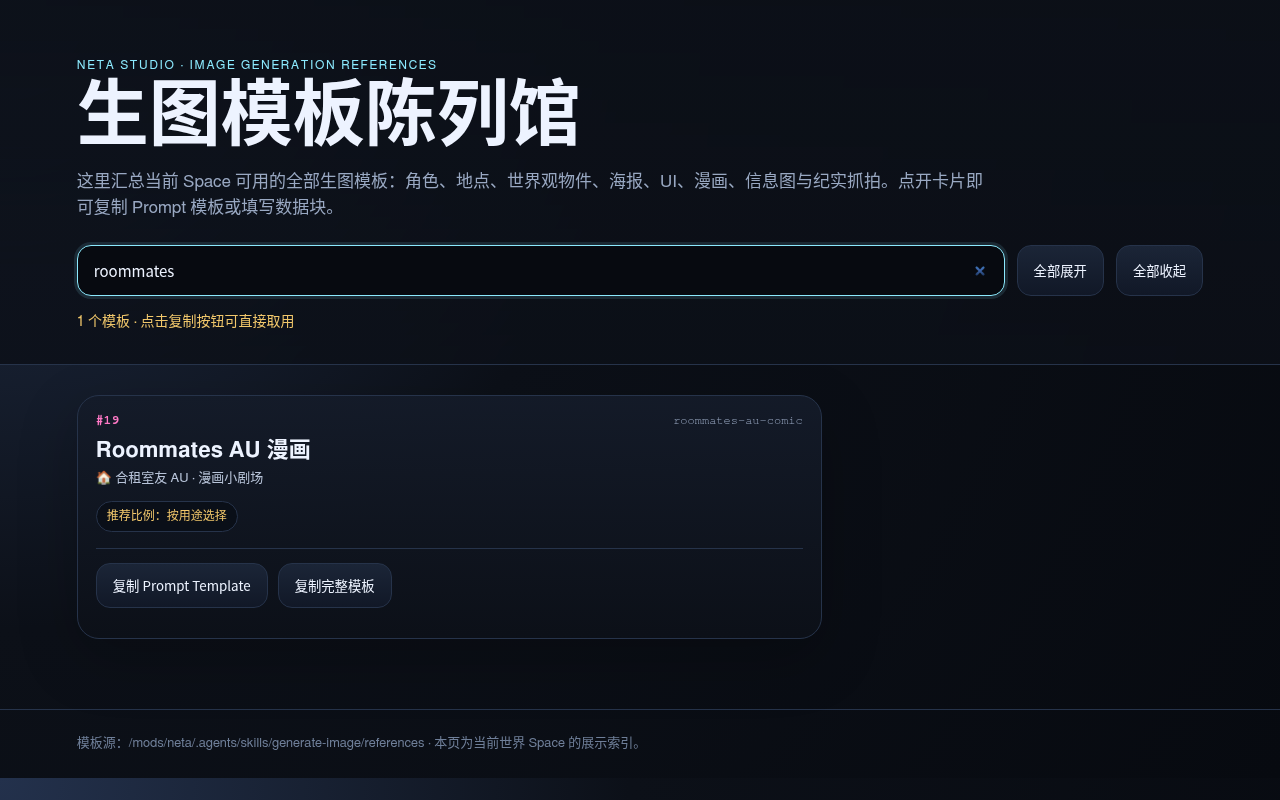Screen dimensions: 1280x800
Task: Click the footer text 本页为当前世界 Space 的展示索引
Action: coord(538,743)
